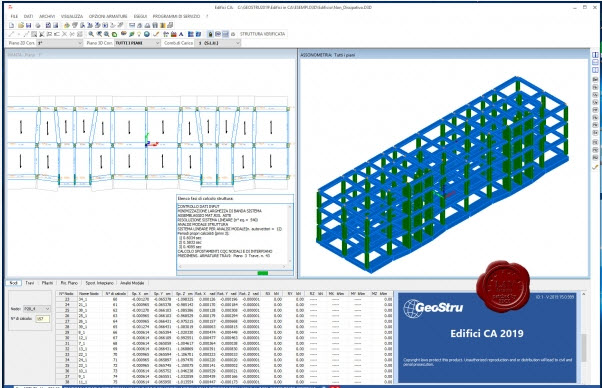602x388 pixels.
Task: Click the New file icon in toolbar
Action: click(x=12, y=25)
